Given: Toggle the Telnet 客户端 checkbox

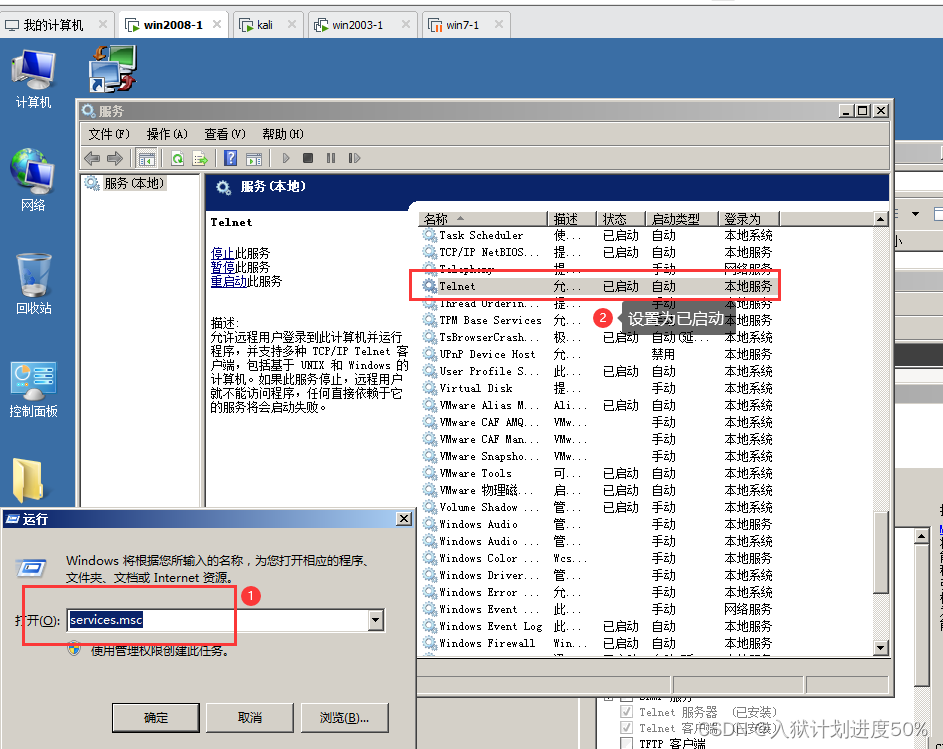Looking at the screenshot, I should (x=626, y=728).
